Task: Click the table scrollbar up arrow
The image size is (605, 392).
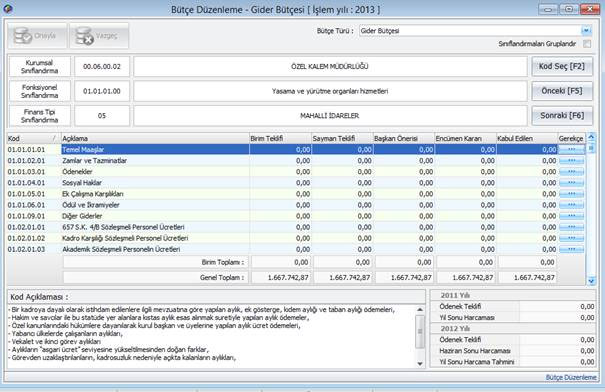Action: (x=591, y=137)
